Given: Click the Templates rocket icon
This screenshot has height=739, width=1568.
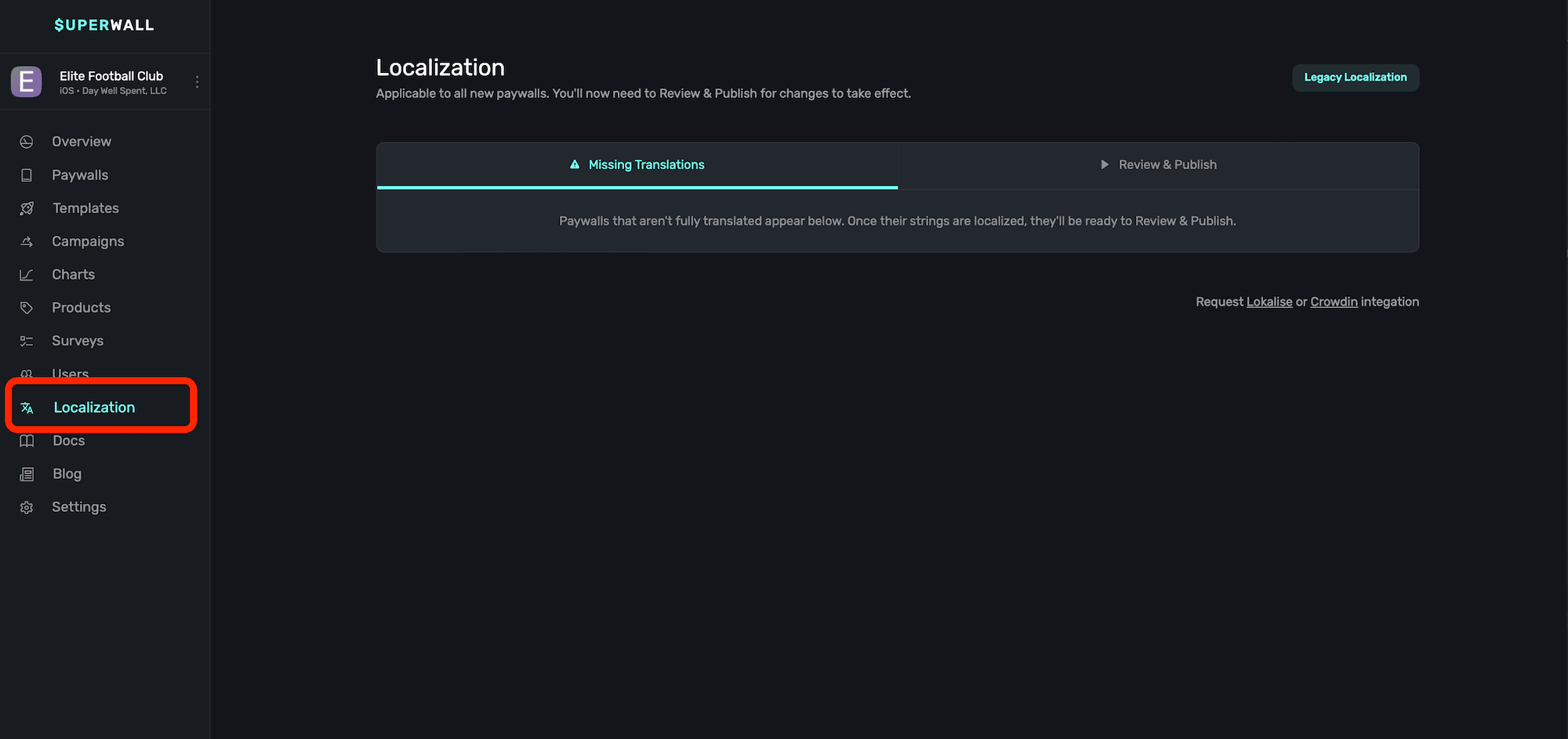Looking at the screenshot, I should (27, 208).
